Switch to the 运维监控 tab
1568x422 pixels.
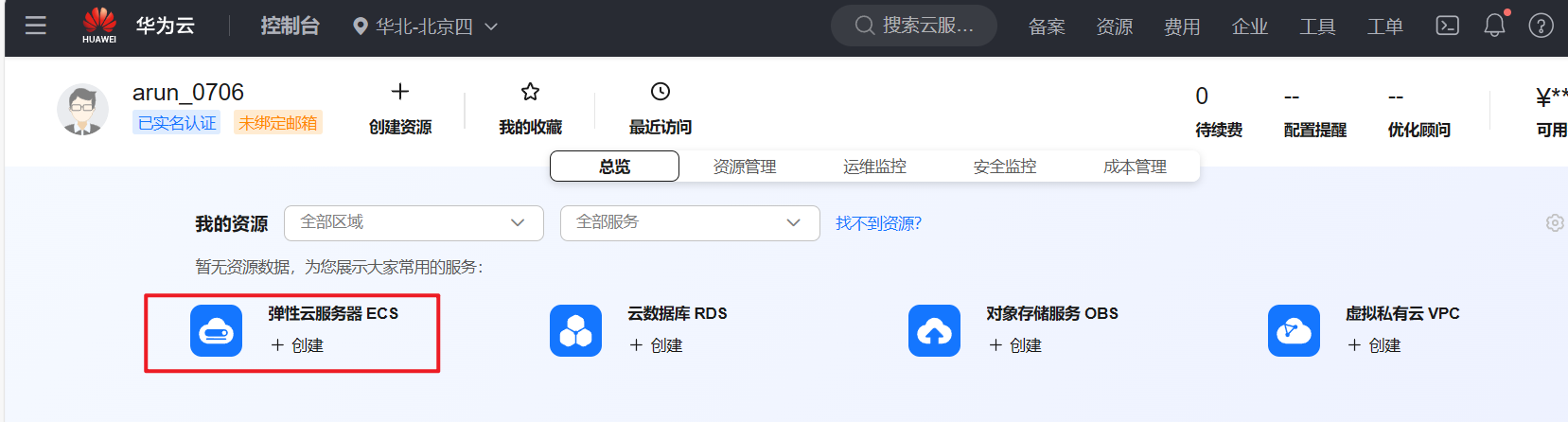(874, 167)
